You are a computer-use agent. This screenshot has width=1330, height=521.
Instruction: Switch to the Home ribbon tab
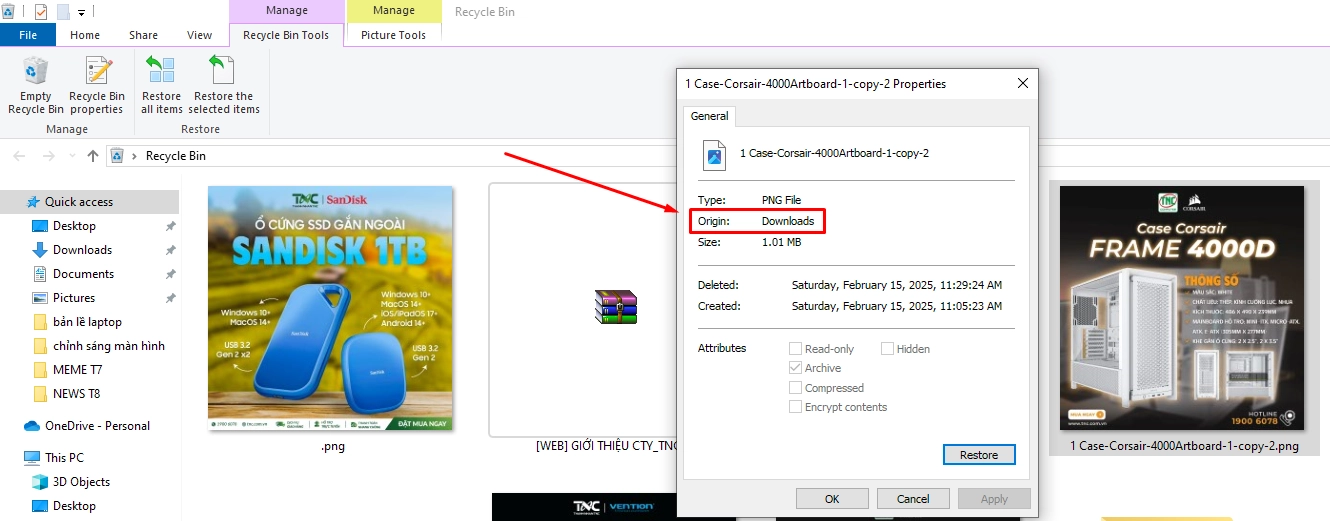point(85,35)
